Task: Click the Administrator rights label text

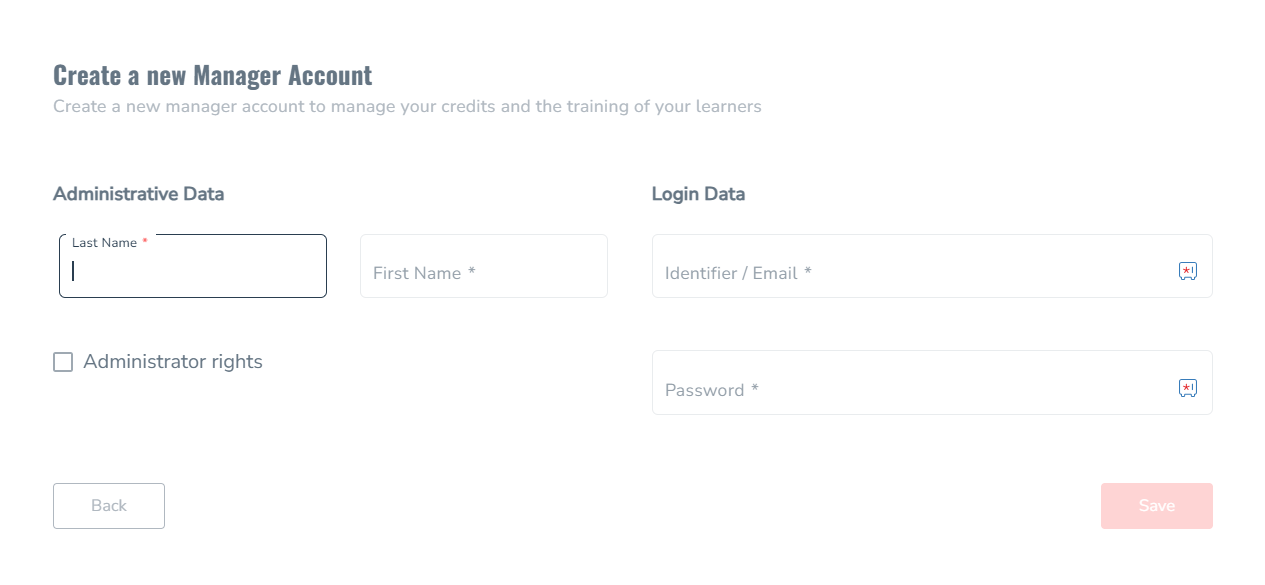Action: point(173,362)
